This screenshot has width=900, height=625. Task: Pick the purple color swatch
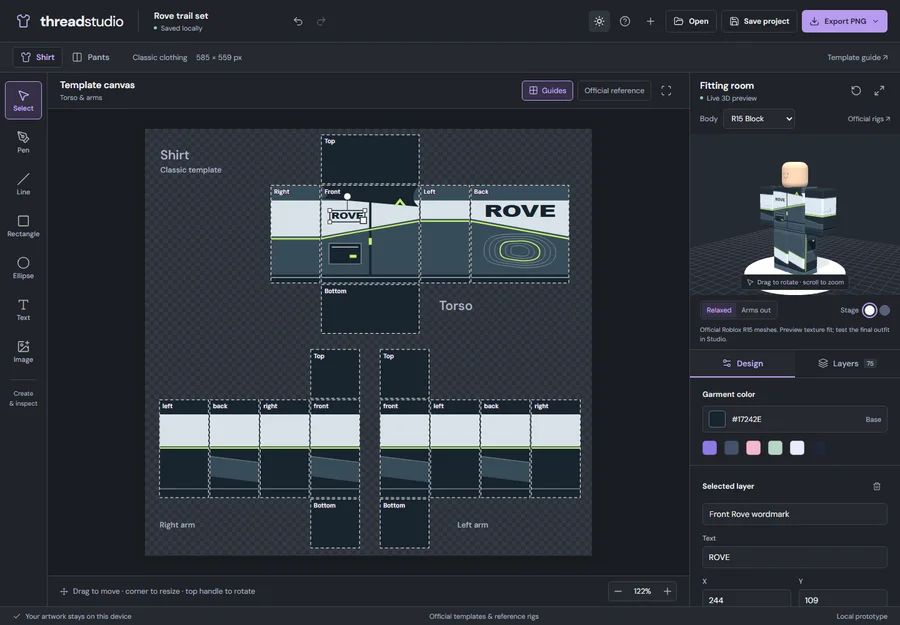click(709, 448)
